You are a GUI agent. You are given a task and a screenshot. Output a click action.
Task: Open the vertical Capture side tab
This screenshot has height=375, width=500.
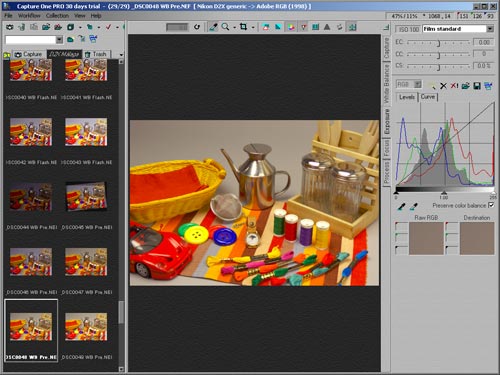tap(386, 48)
